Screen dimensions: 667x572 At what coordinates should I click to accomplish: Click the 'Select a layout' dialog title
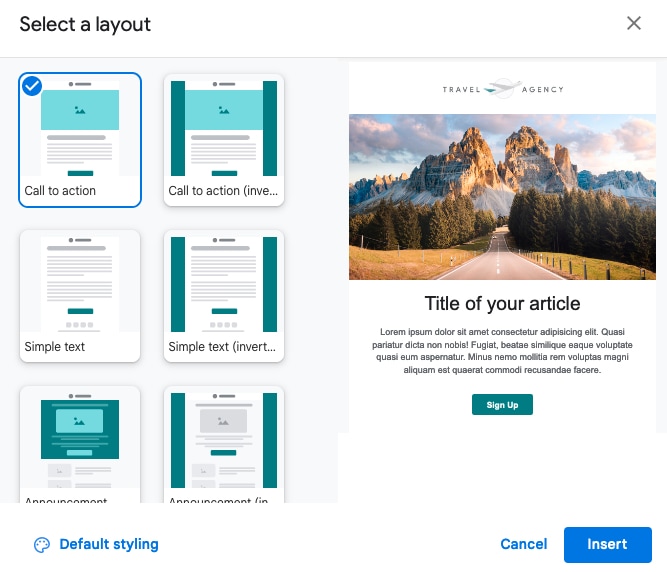tap(85, 24)
